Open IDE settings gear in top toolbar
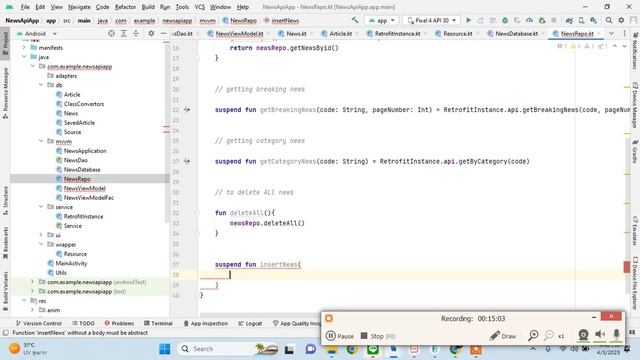The height and width of the screenshot is (360, 640). (x=621, y=20)
